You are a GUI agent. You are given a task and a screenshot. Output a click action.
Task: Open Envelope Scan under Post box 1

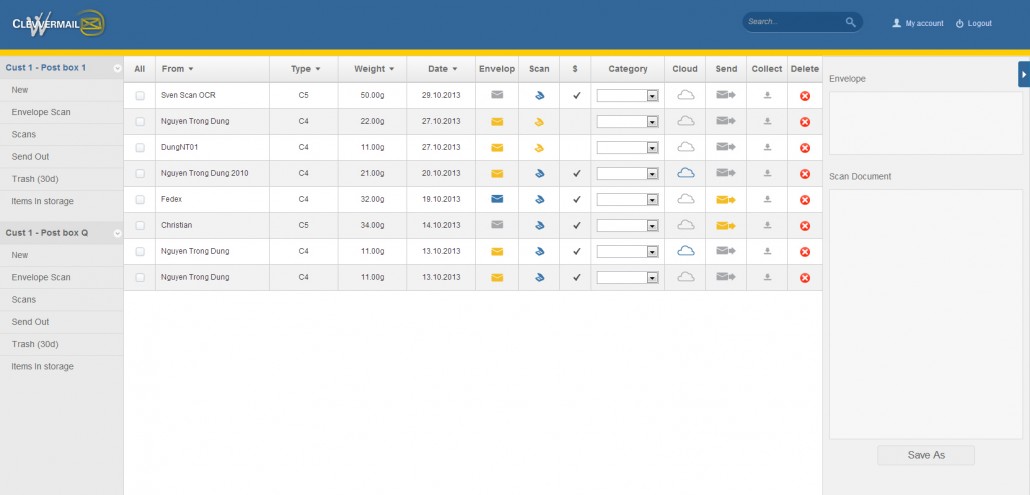pos(40,112)
